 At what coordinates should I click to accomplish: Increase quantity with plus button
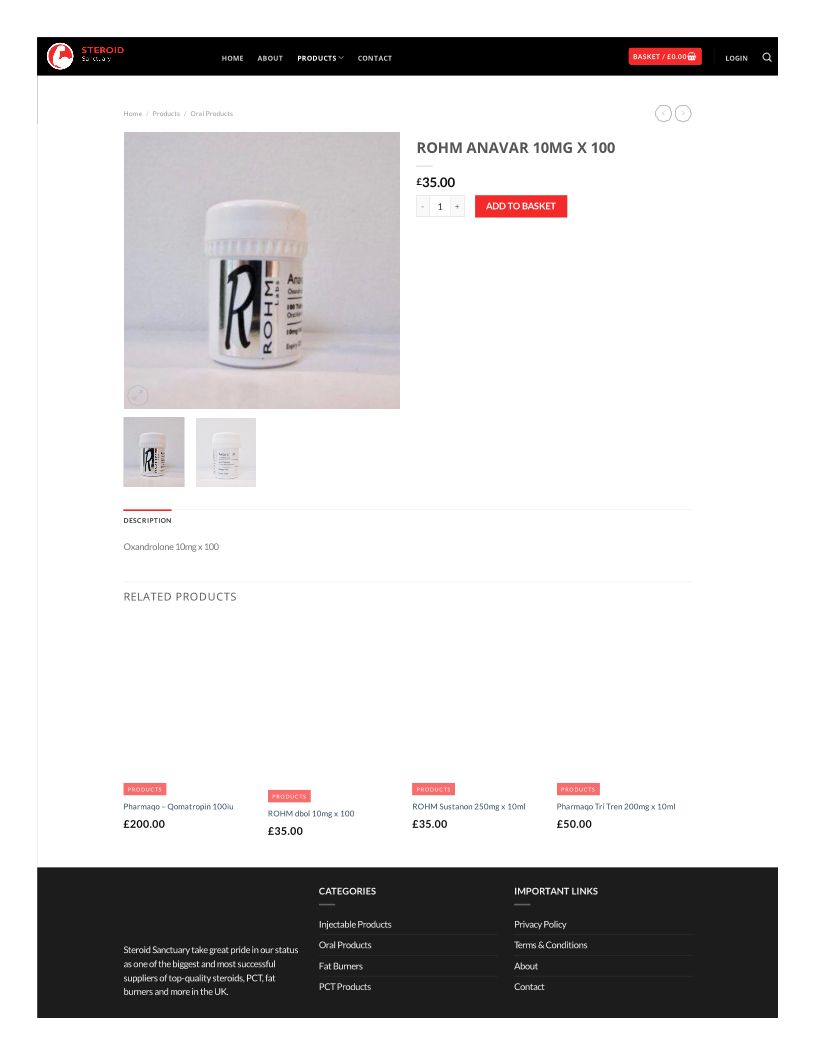pyautogui.click(x=457, y=206)
